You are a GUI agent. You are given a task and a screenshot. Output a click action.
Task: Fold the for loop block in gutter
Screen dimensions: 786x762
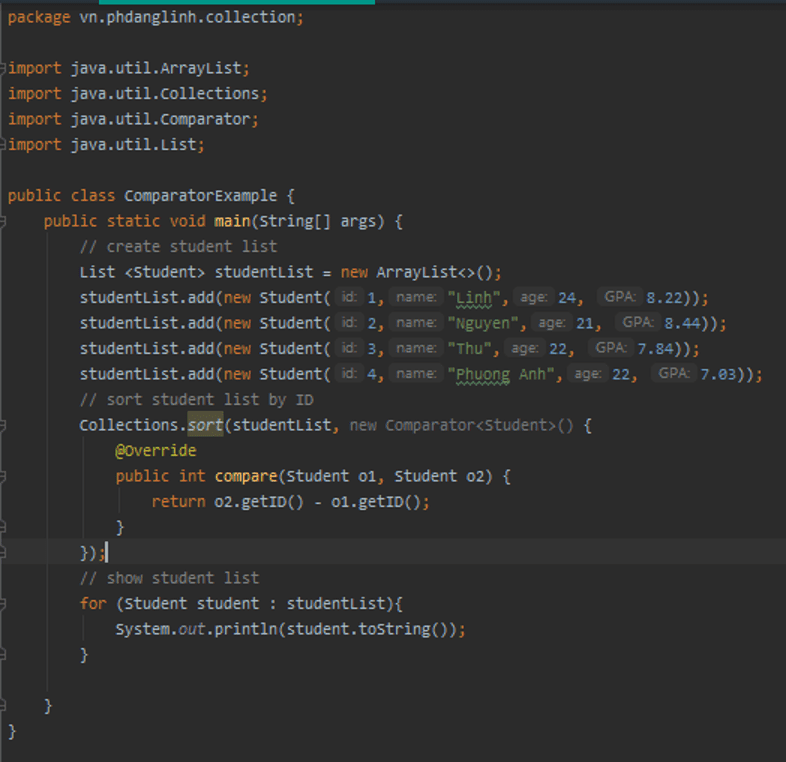click(4, 604)
